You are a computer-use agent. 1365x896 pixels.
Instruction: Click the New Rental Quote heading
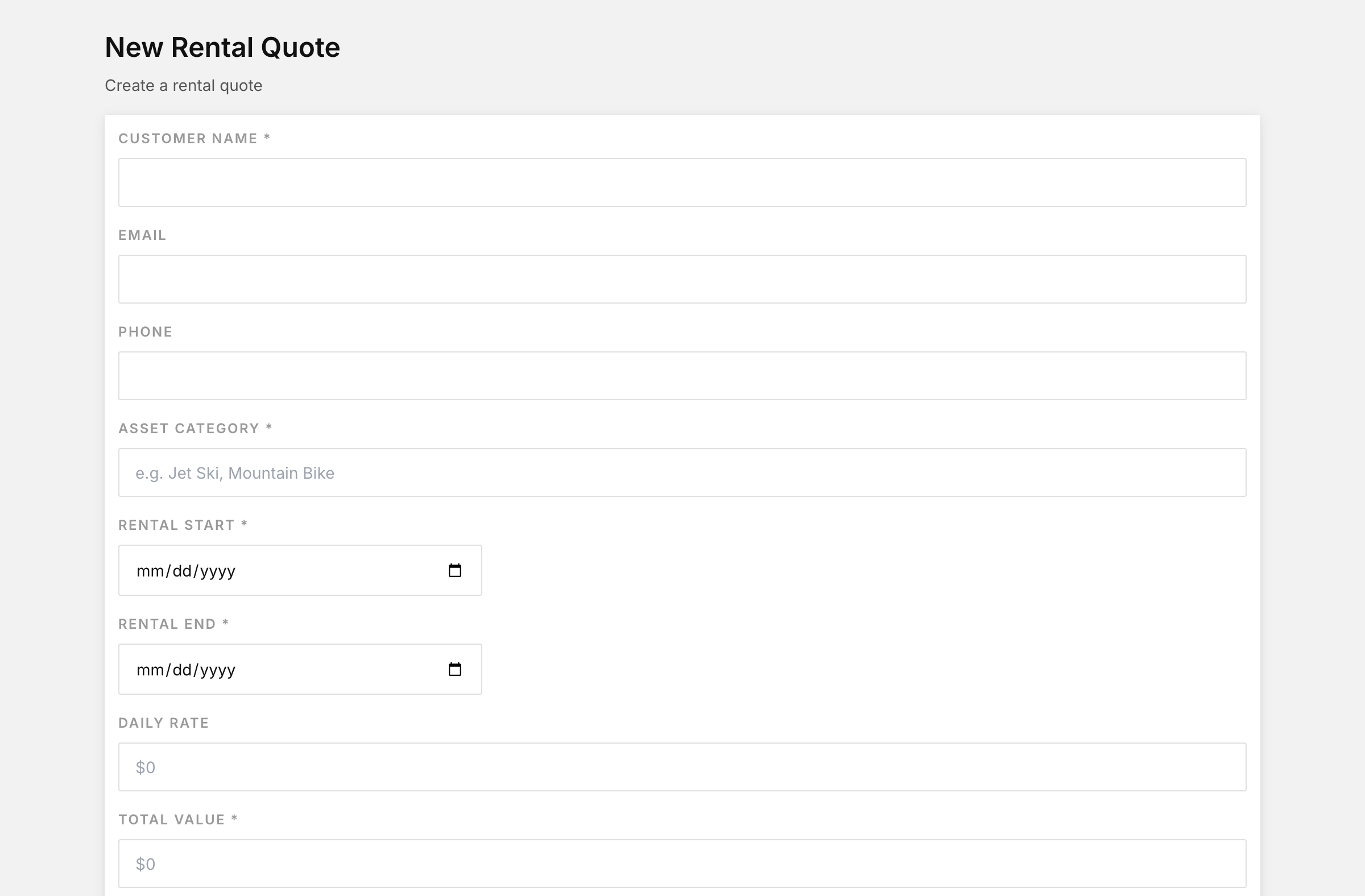[222, 47]
